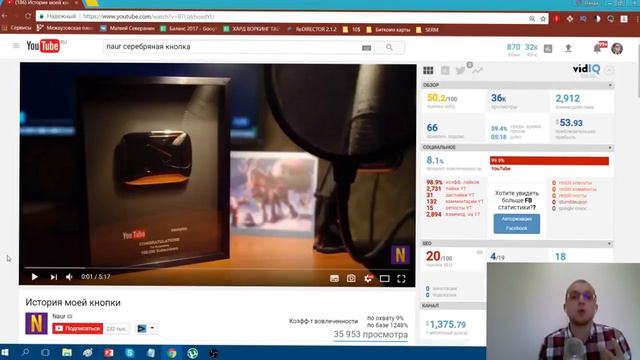Skip to the next video
The image size is (640, 360).
[x=53, y=277]
